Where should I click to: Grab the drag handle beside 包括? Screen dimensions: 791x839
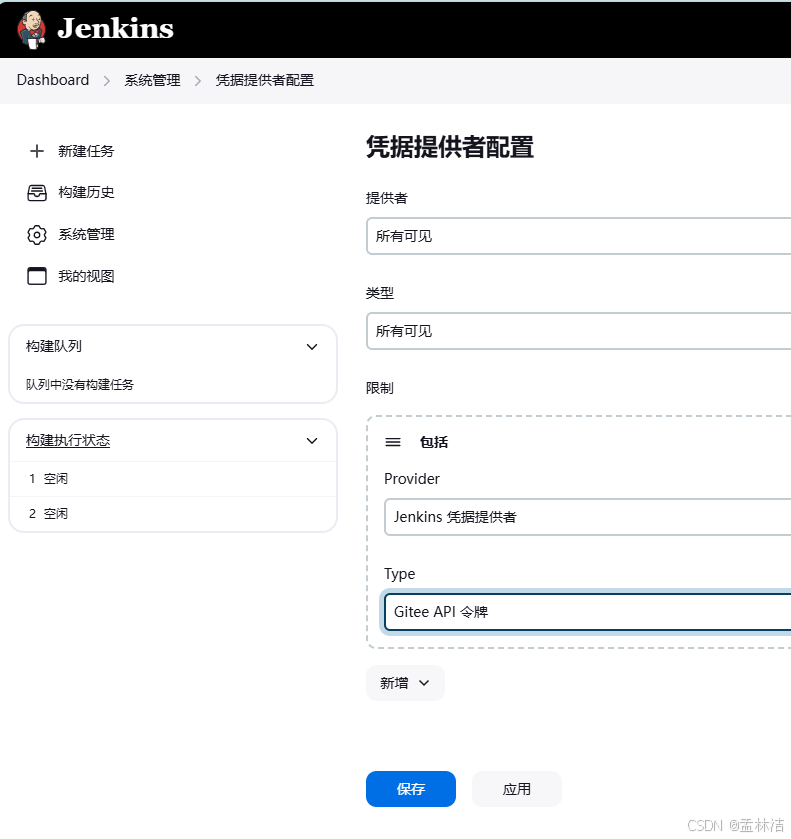393,442
